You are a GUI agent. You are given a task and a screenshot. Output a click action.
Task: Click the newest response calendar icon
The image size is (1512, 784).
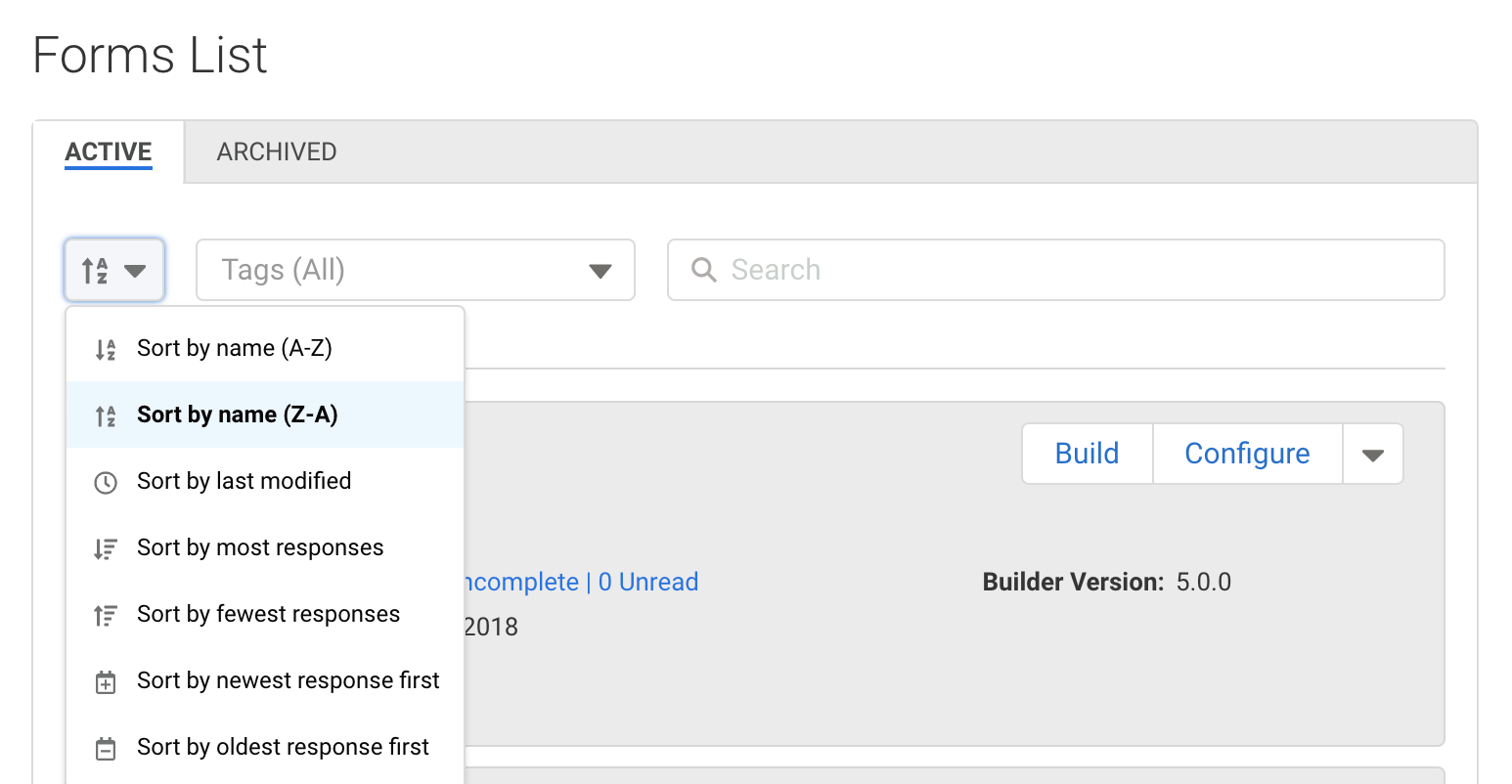coord(106,681)
